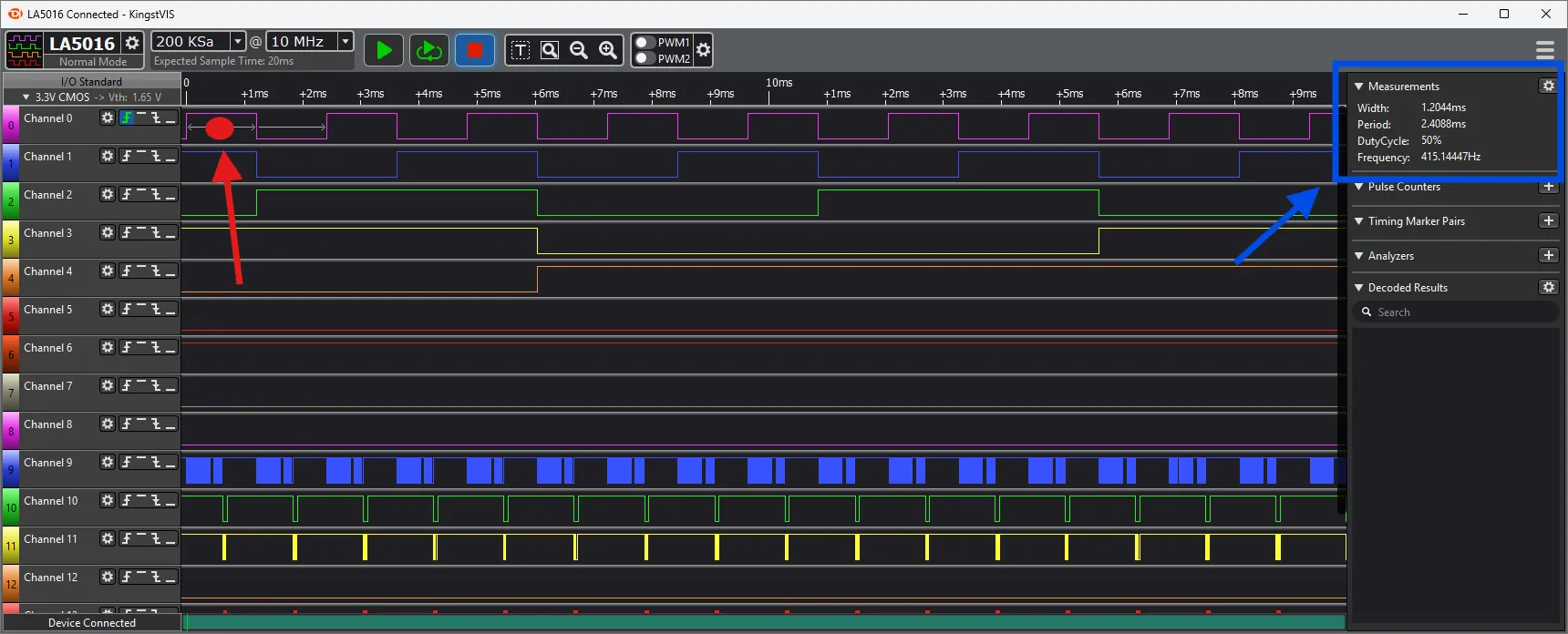Select the timing marker T tool
This screenshot has width=1568, height=634.
(521, 50)
